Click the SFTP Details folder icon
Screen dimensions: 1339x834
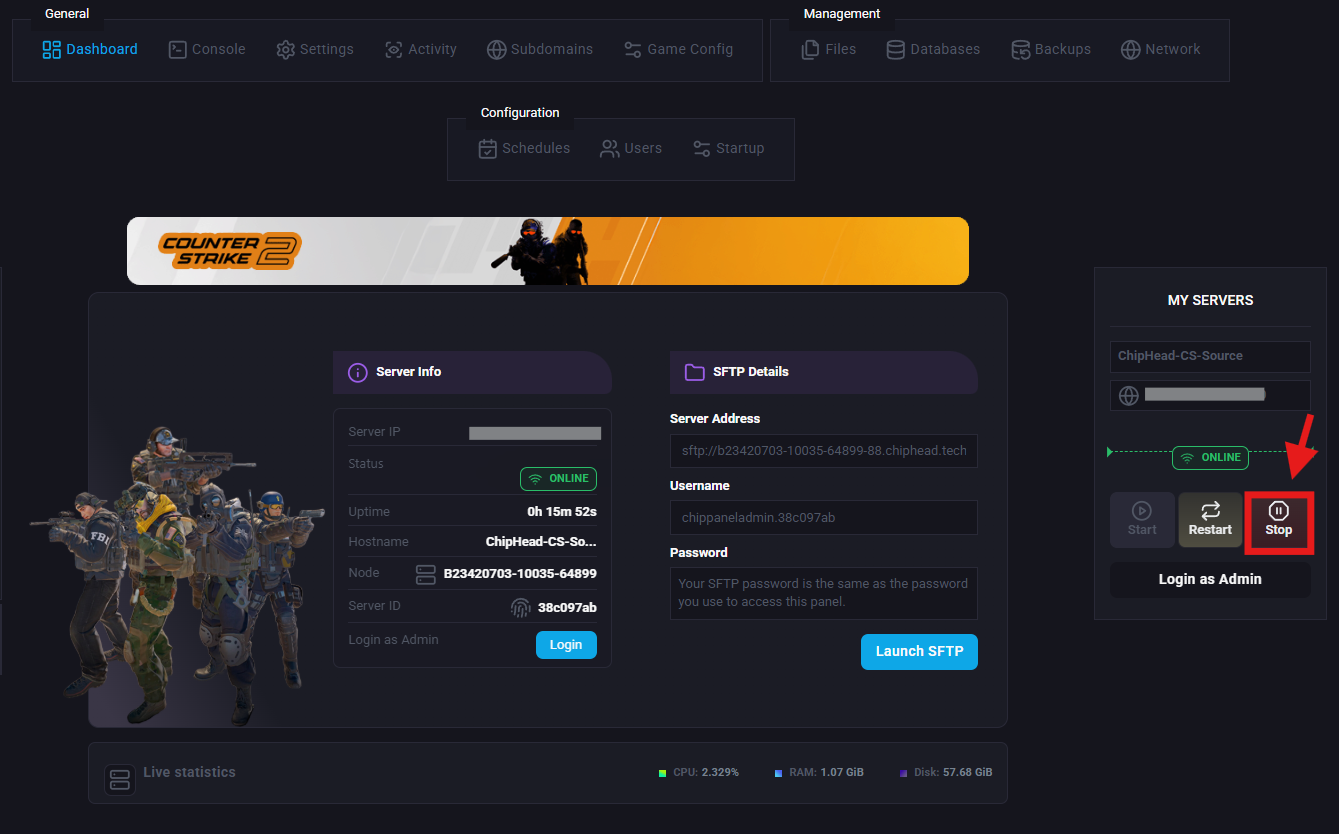click(x=695, y=372)
